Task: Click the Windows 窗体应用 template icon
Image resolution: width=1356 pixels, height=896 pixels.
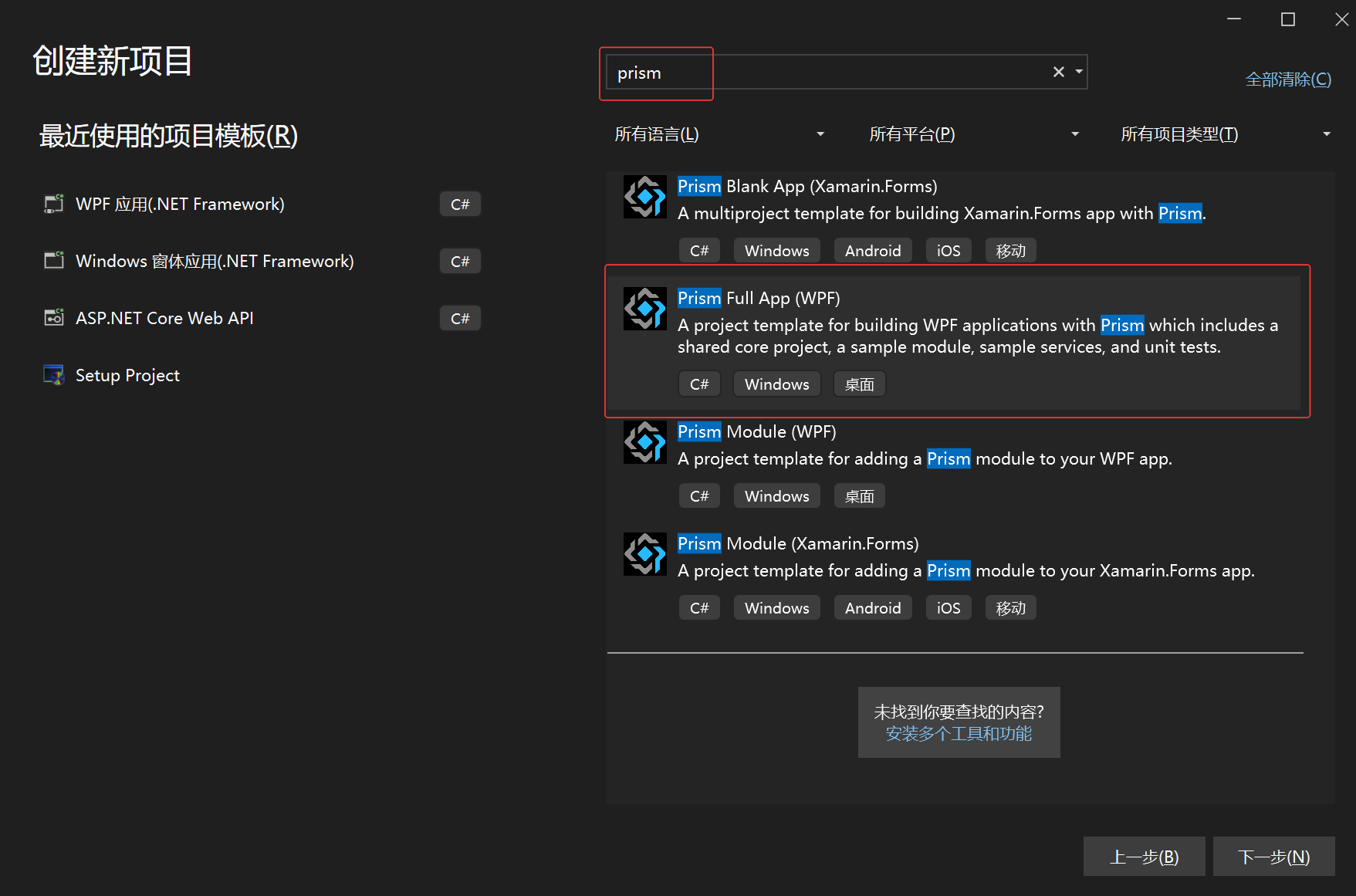Action: point(54,261)
